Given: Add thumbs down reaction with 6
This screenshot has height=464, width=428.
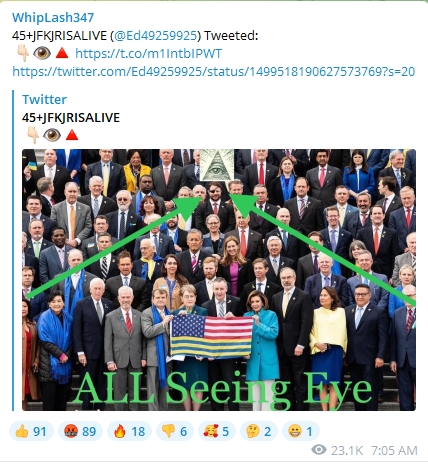Looking at the screenshot, I should (x=174, y=431).
